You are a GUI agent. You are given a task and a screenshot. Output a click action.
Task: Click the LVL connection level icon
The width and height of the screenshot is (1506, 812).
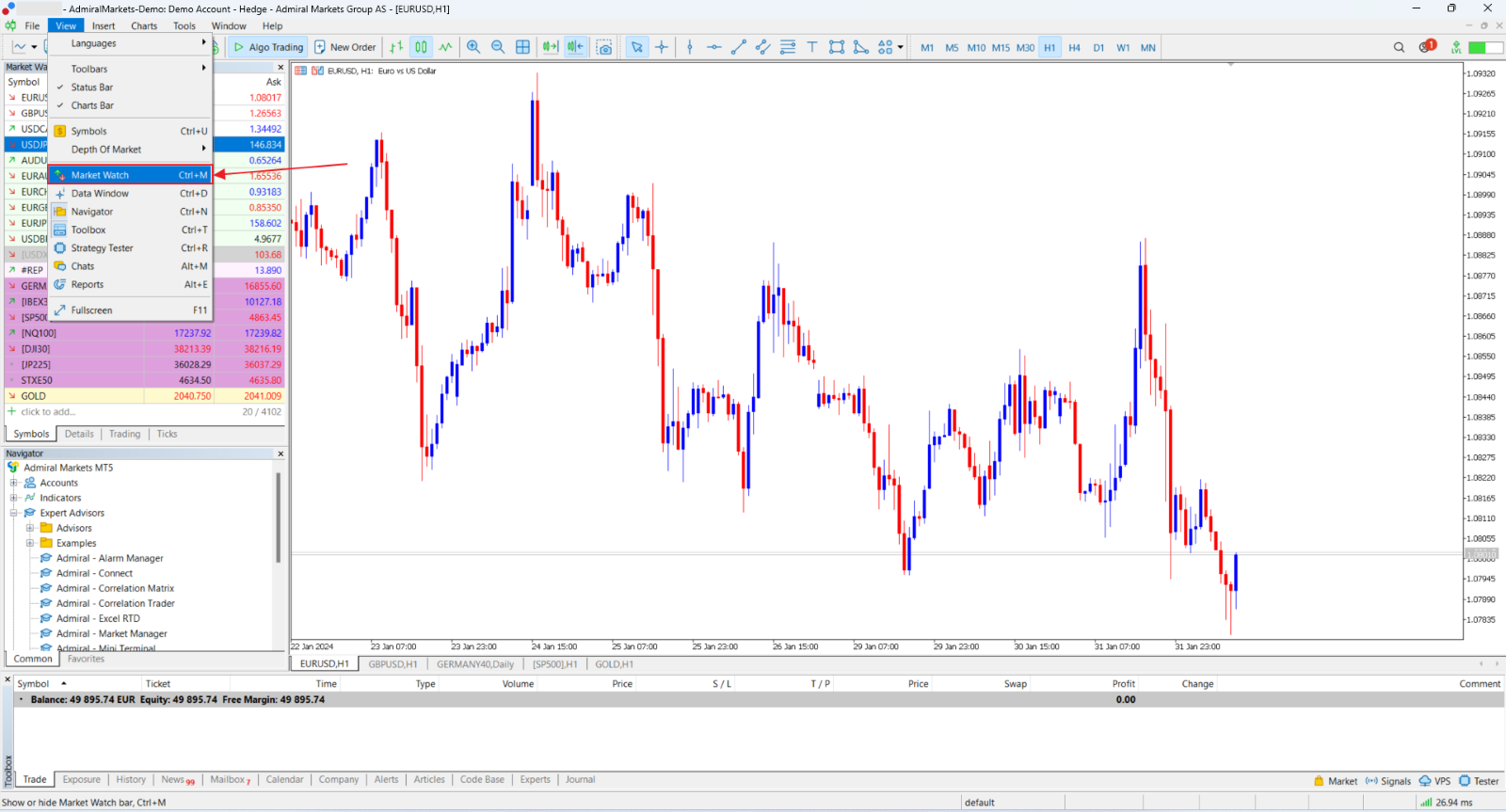1456,47
